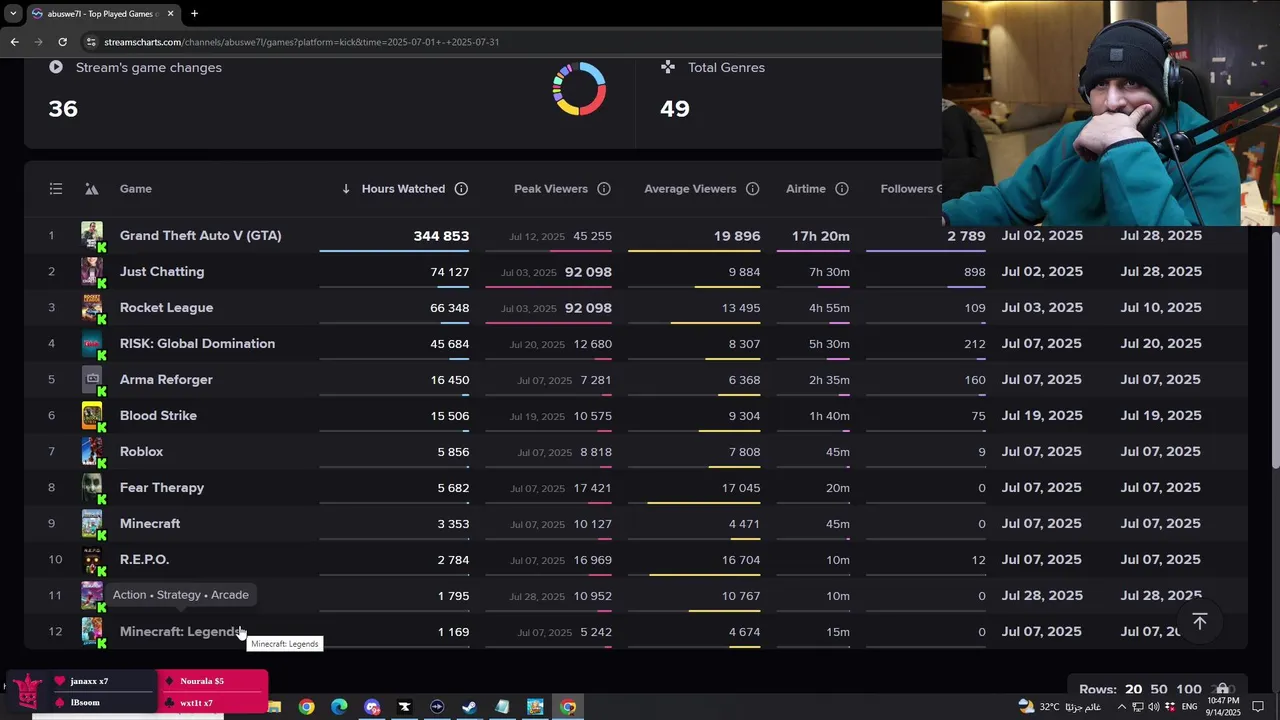The height and width of the screenshot is (720, 1280).
Task: Click the Grand Theft Auto V thumbnail
Action: pos(92,236)
